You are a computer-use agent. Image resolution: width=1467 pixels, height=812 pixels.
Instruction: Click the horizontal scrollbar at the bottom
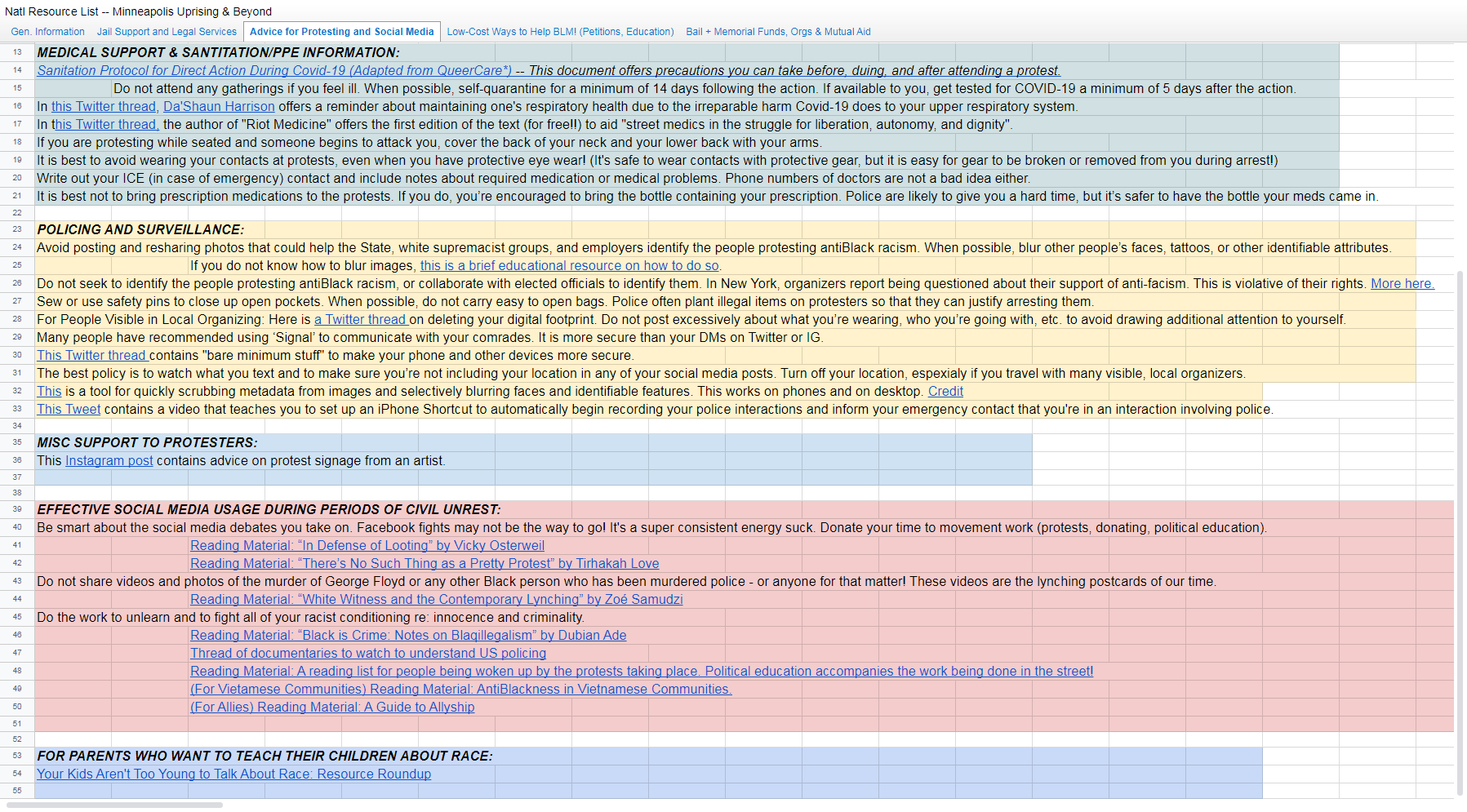114,805
